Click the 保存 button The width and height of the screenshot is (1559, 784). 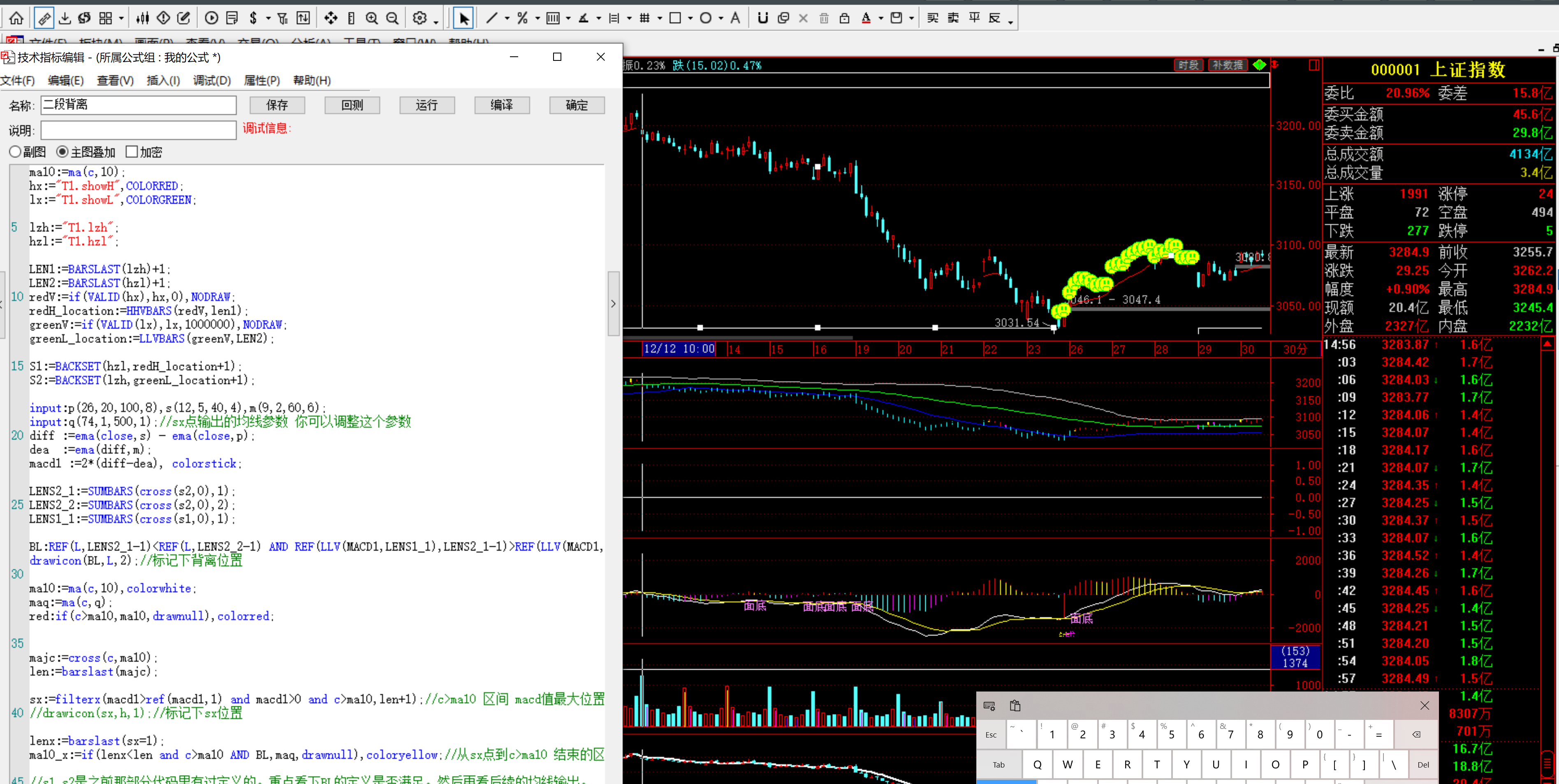(277, 105)
